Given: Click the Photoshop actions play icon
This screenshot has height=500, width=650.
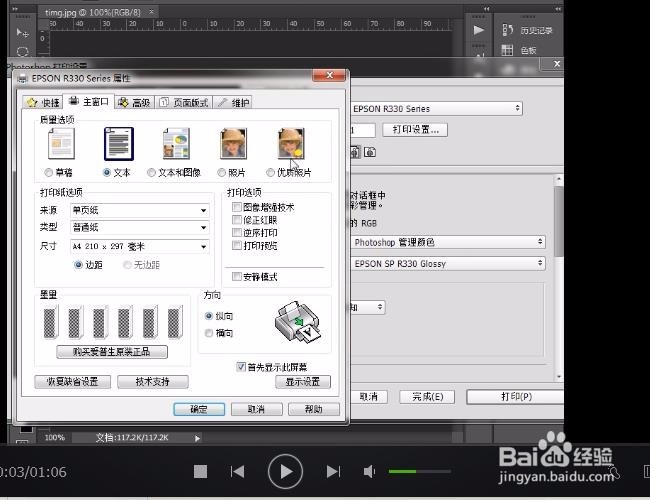Looking at the screenshot, I should [x=479, y=30].
